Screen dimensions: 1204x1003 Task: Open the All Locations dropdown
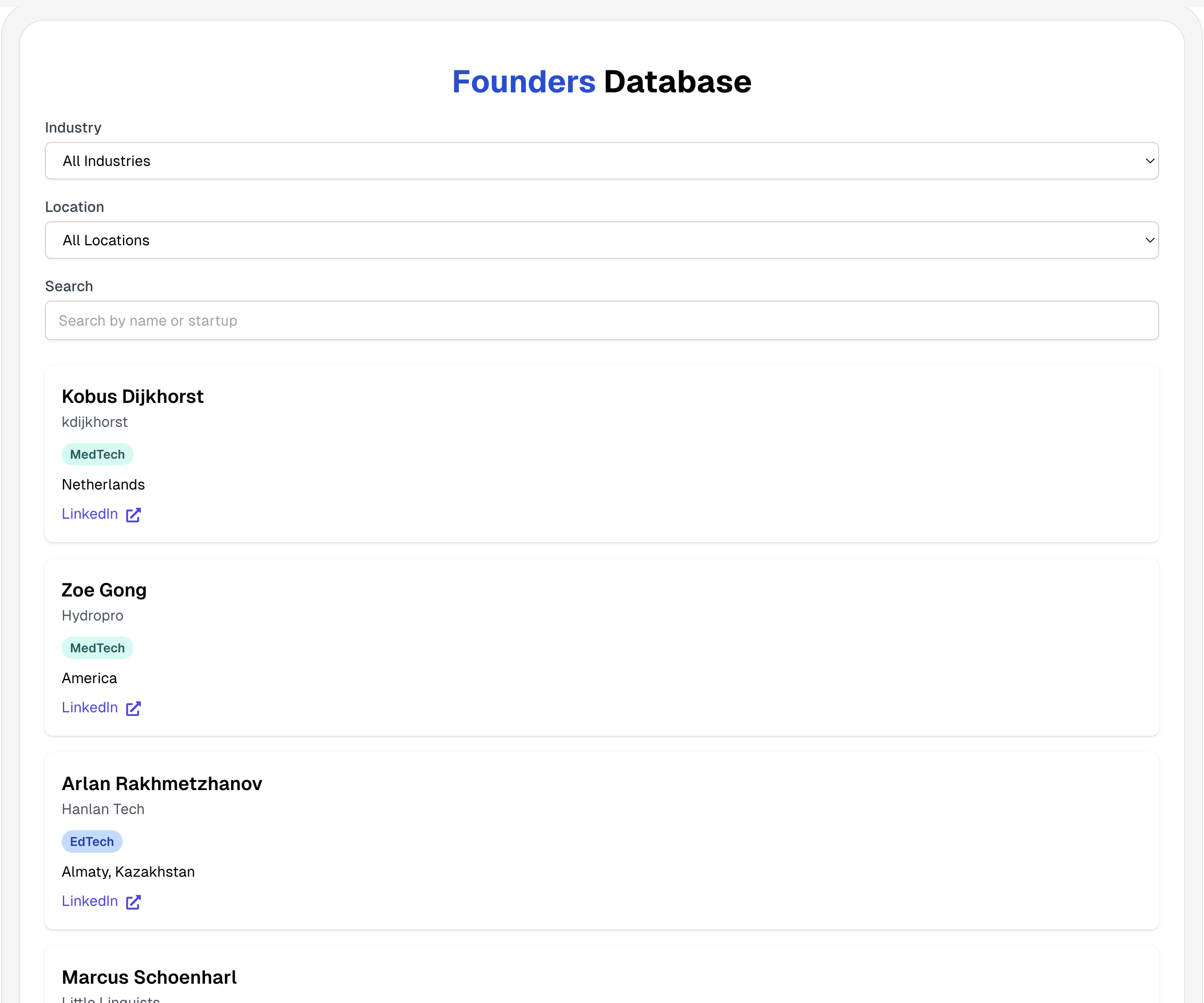click(601, 240)
